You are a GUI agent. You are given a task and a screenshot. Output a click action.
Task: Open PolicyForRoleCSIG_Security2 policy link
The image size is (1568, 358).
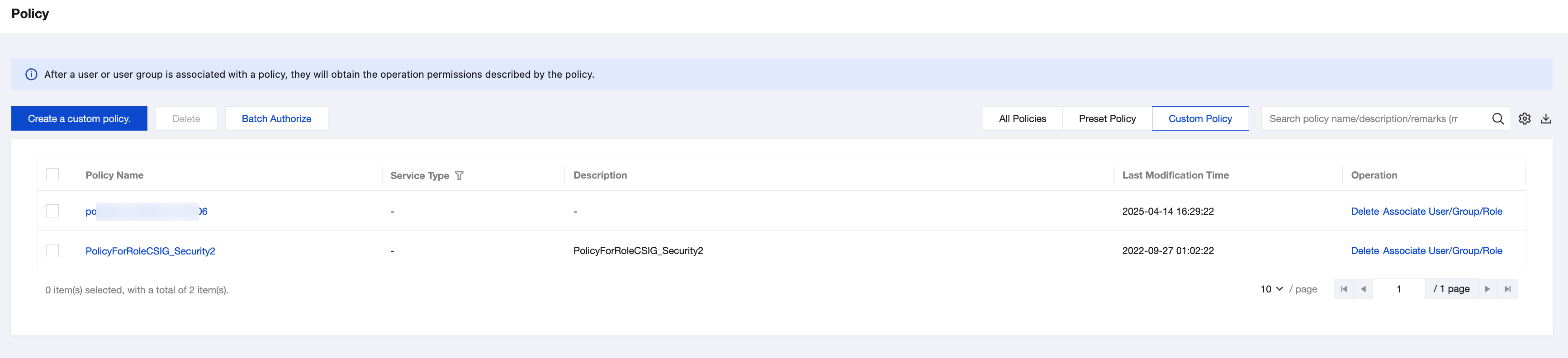coord(150,251)
